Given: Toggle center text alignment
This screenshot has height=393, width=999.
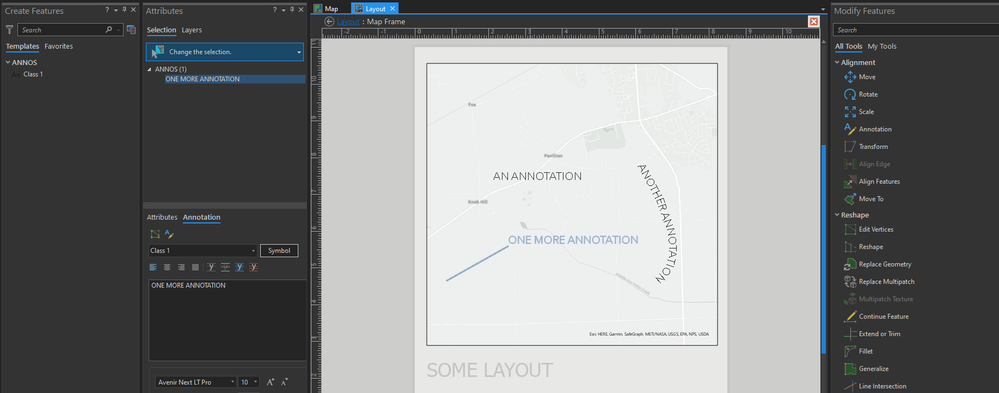Looking at the screenshot, I should coord(167,267).
